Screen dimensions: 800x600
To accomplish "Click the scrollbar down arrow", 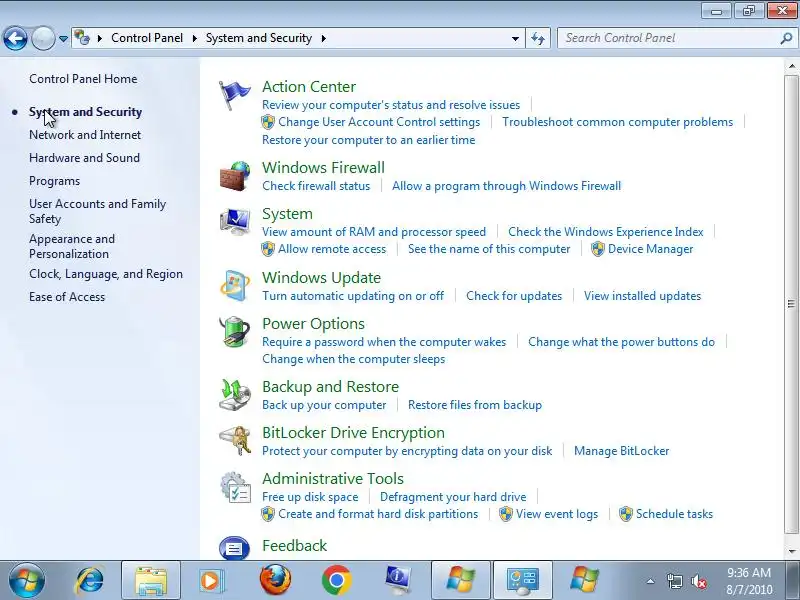I will click(x=792, y=552).
